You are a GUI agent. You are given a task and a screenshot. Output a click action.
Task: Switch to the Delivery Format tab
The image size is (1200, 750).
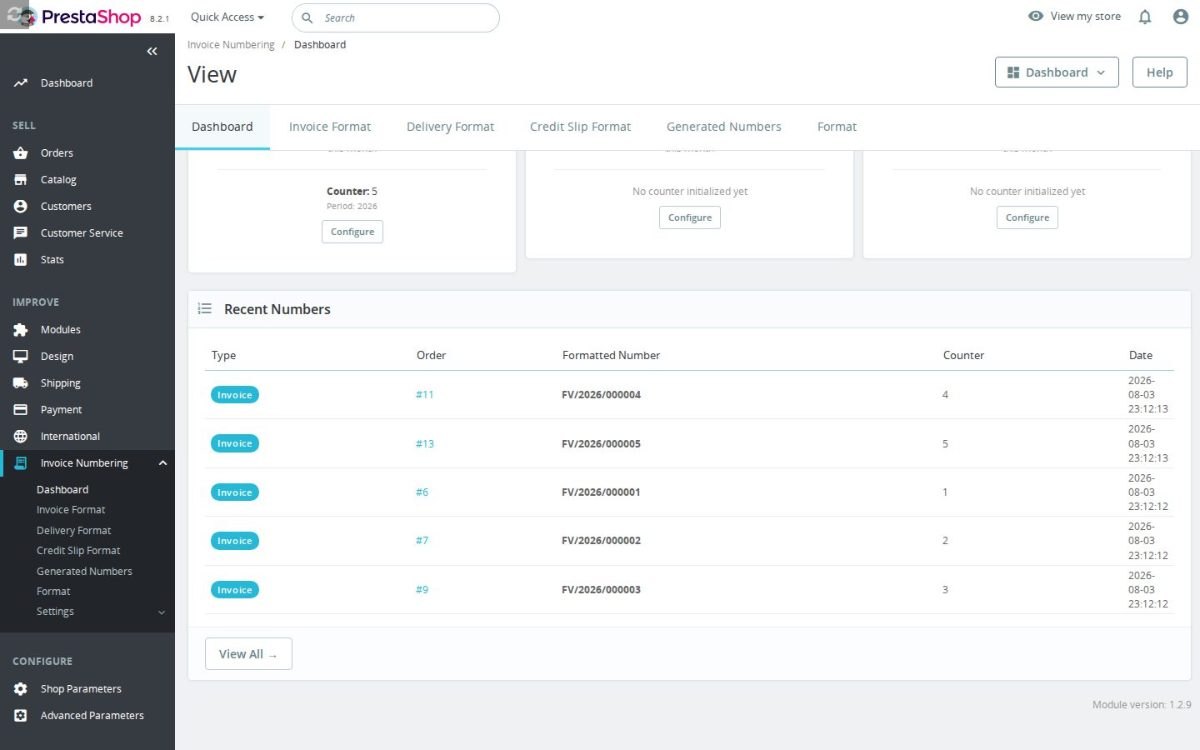450,127
